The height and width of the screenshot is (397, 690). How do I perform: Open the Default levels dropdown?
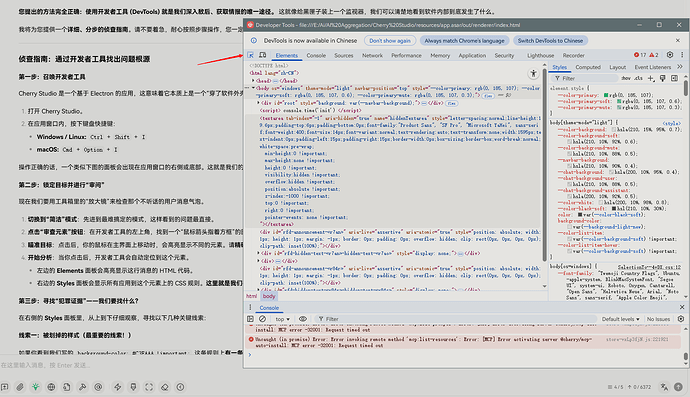tap(620, 319)
